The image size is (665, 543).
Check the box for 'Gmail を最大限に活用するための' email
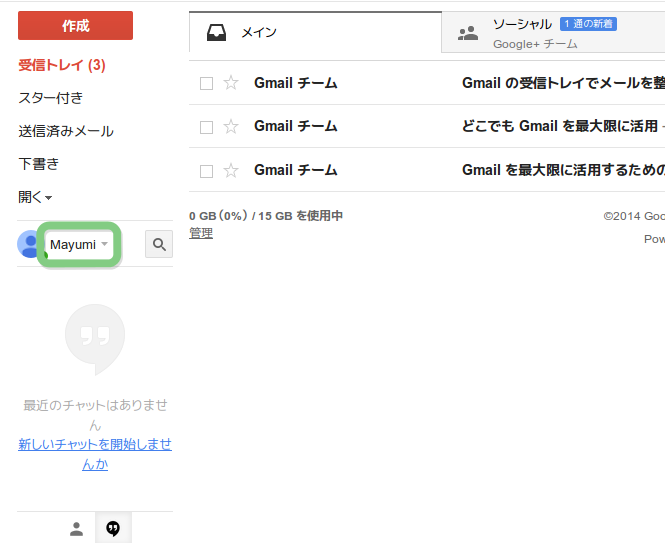(x=207, y=171)
